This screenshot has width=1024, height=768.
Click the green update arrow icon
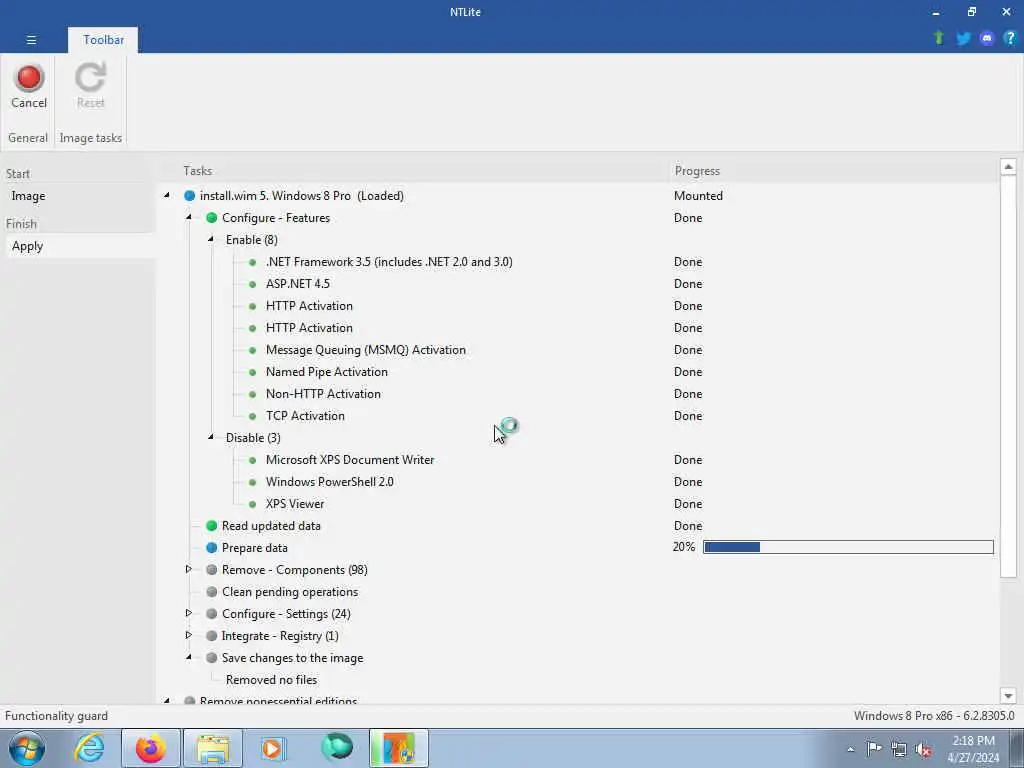point(938,38)
